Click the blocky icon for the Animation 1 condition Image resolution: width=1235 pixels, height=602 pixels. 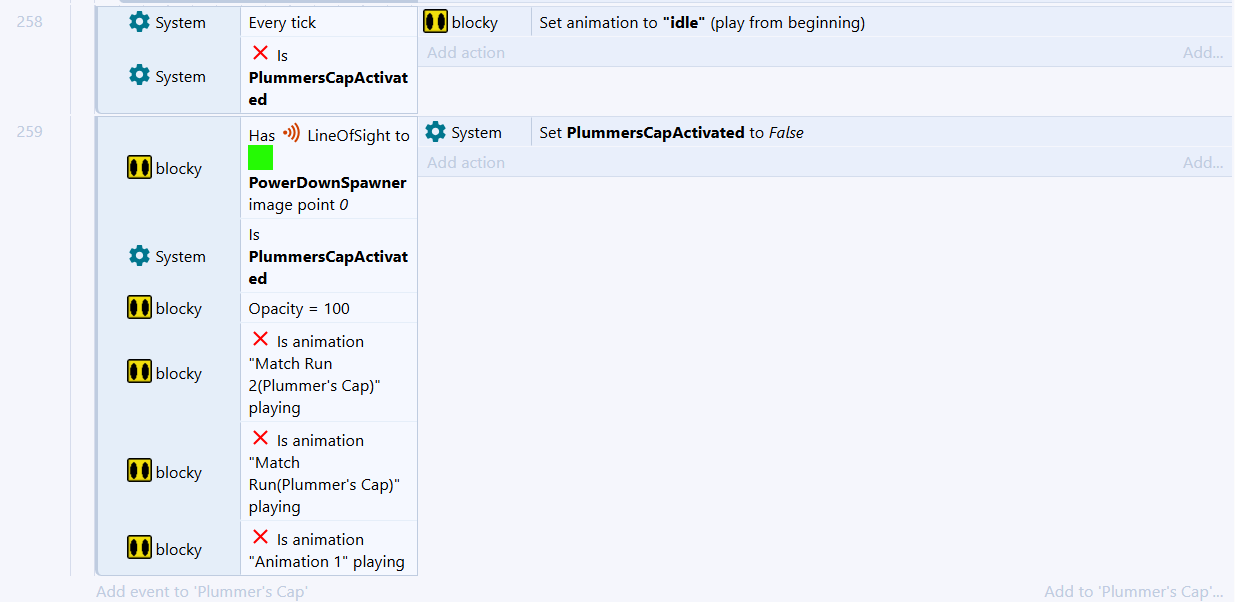(139, 548)
